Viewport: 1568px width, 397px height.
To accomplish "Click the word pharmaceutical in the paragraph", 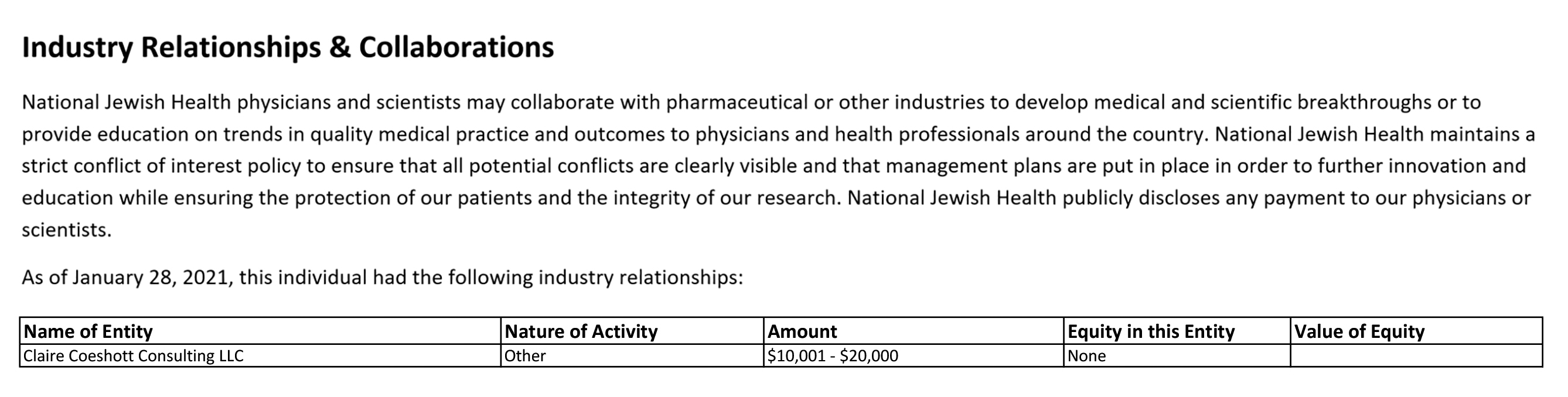I will tap(737, 102).
